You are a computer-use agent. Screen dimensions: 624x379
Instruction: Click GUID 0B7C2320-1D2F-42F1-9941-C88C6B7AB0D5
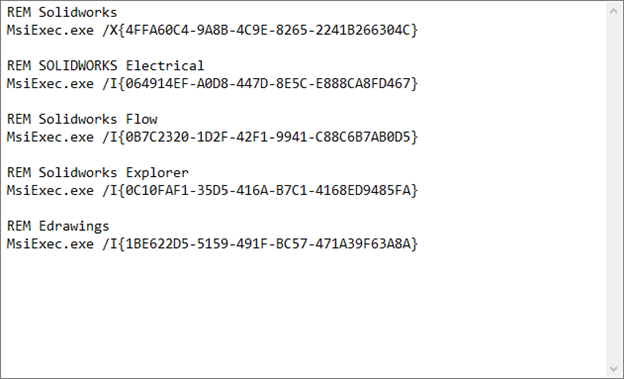[x=268, y=137]
